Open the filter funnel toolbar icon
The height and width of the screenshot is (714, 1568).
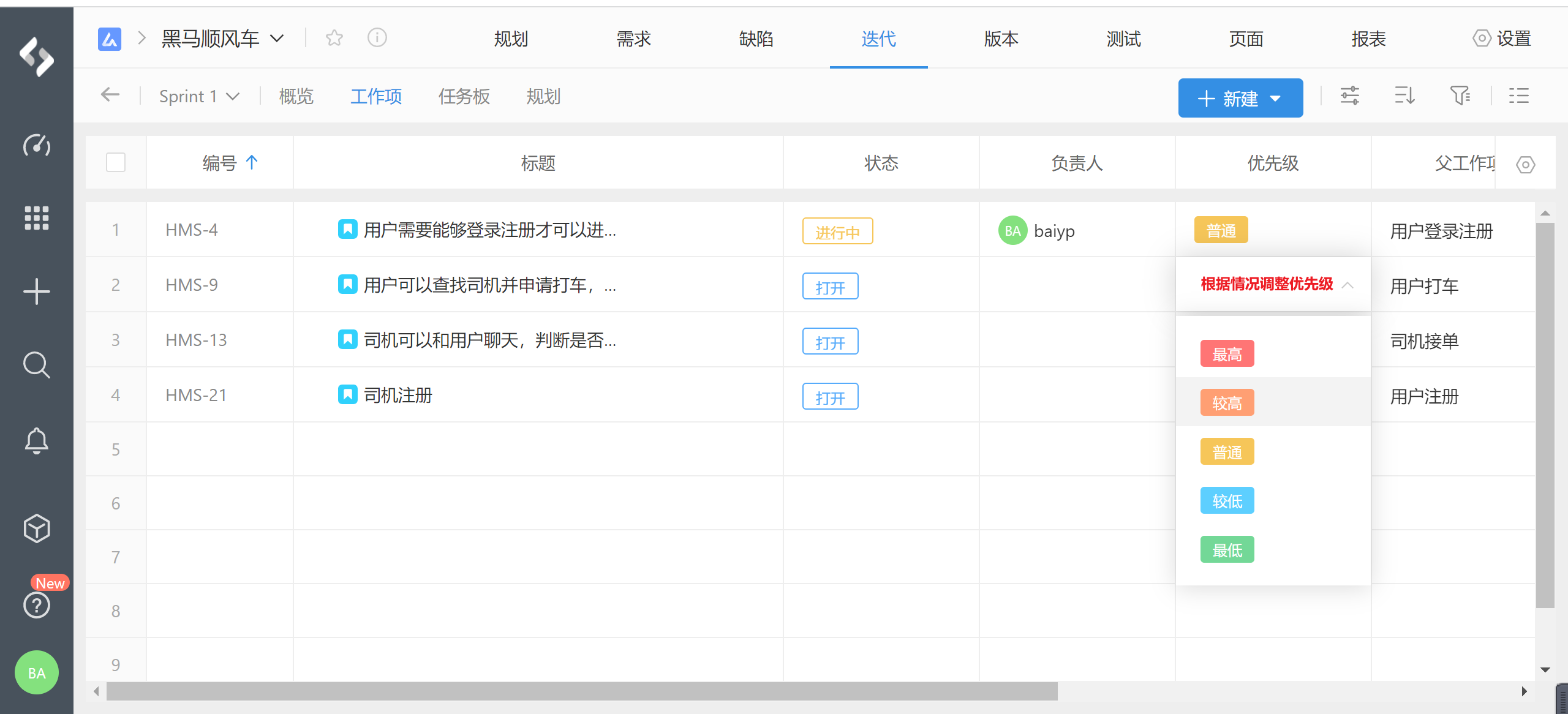click(1460, 96)
